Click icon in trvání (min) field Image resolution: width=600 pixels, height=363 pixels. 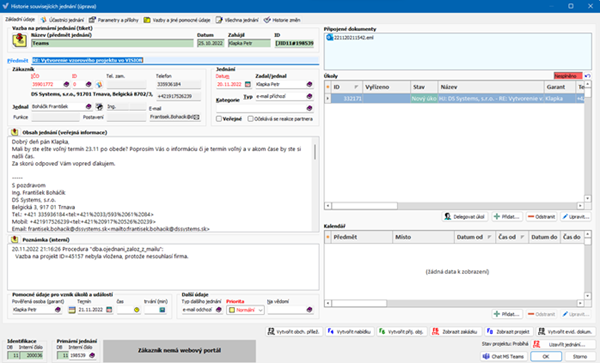coord(162,309)
